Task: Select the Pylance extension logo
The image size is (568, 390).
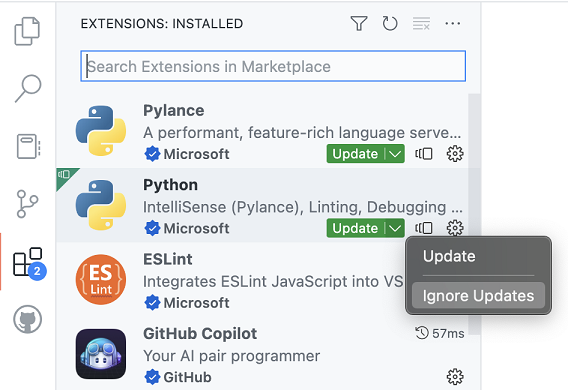Action: coord(101,131)
